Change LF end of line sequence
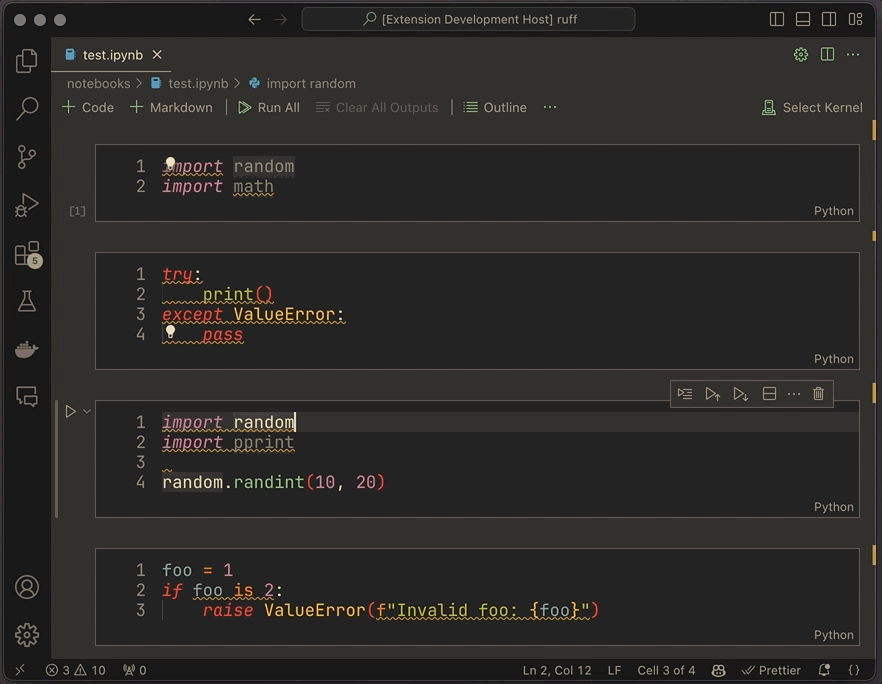The width and height of the screenshot is (882, 684). (614, 670)
